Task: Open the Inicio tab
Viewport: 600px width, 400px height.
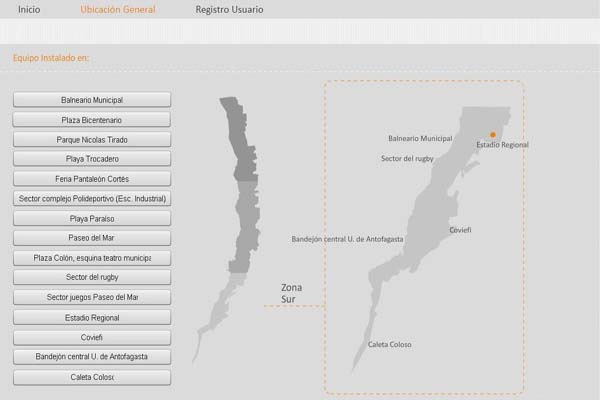Action: [x=29, y=9]
